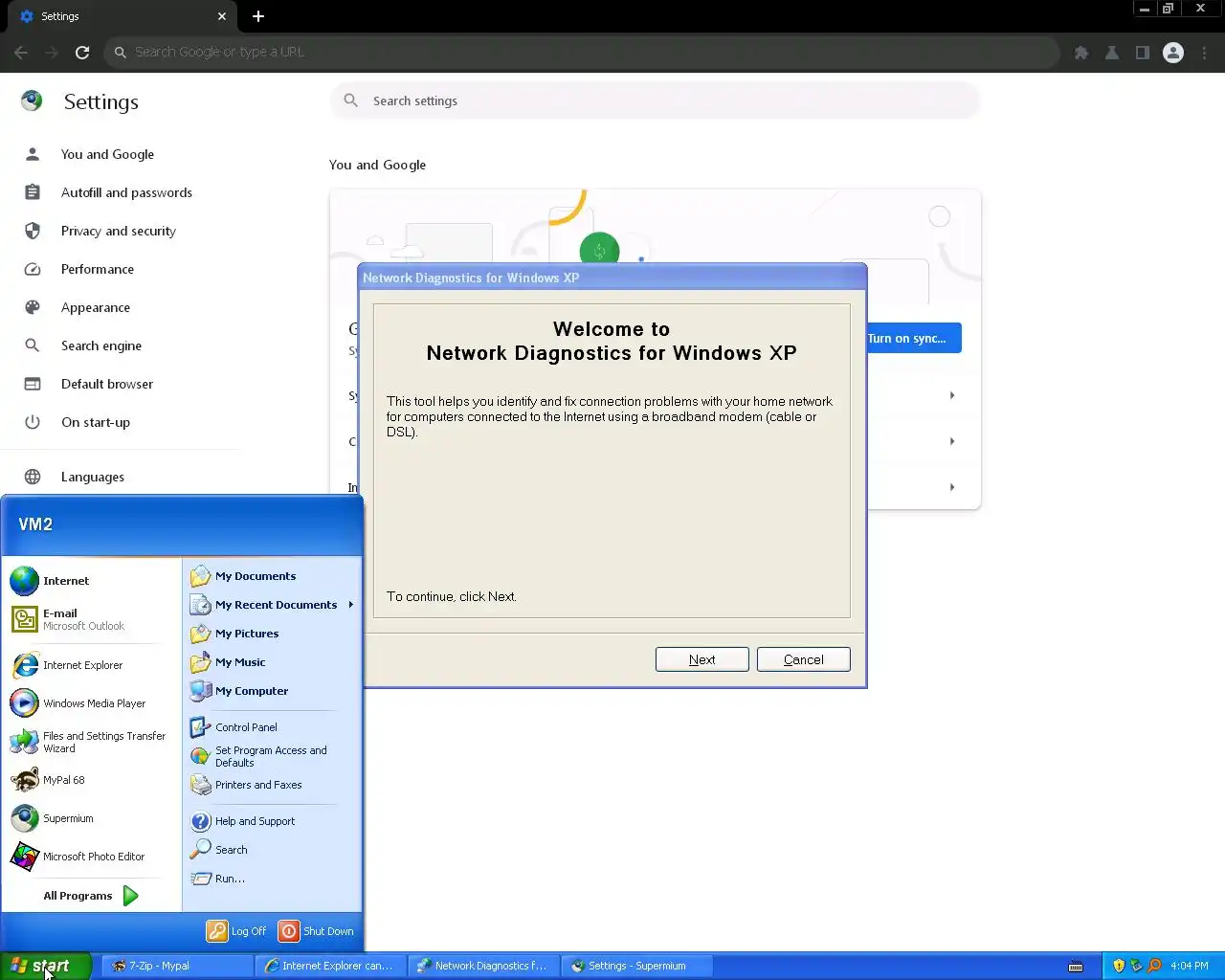Open Default browser settings section
Image resolution: width=1225 pixels, height=980 pixels.
pyautogui.click(x=107, y=384)
